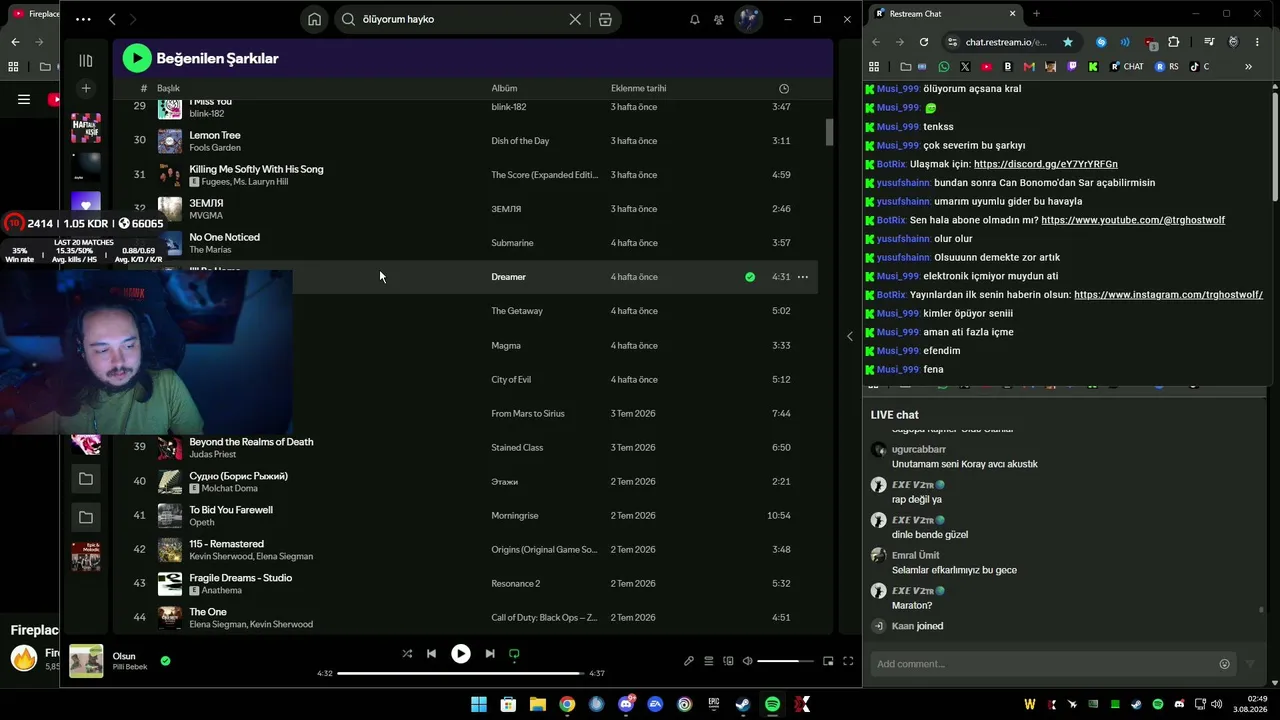Open Connect to a device
The width and height of the screenshot is (1280, 720).
pyautogui.click(x=728, y=661)
